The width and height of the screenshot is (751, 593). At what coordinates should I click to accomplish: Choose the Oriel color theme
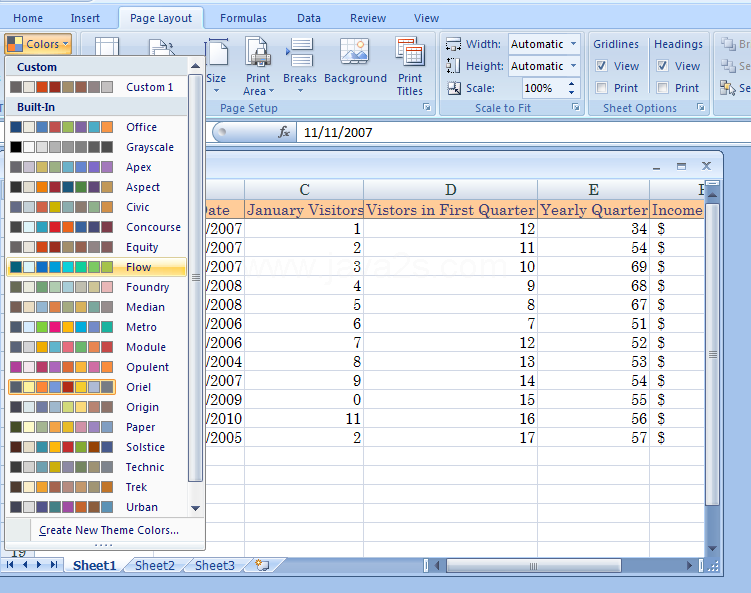click(98, 387)
